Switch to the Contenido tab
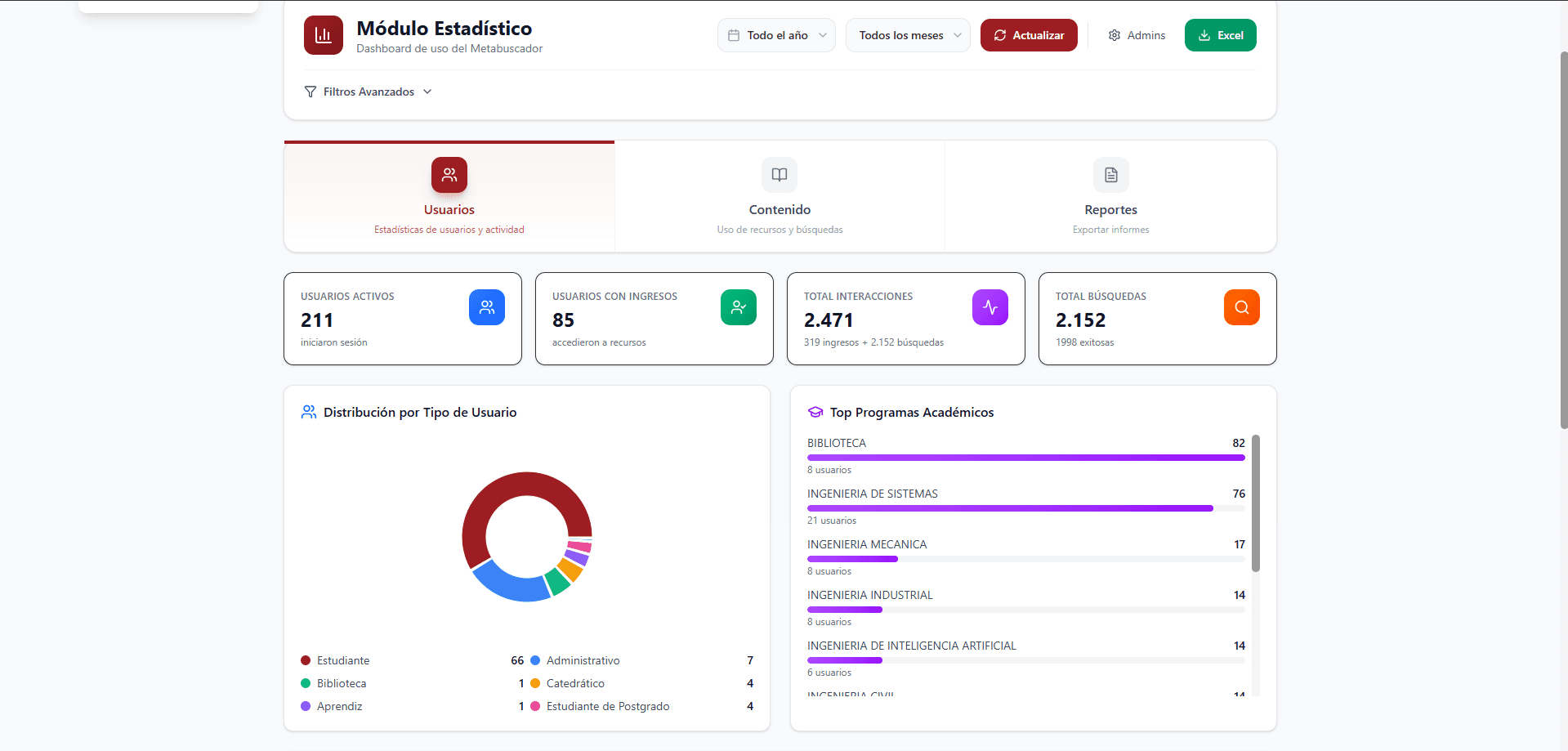The height and width of the screenshot is (751, 1568). coord(780,210)
